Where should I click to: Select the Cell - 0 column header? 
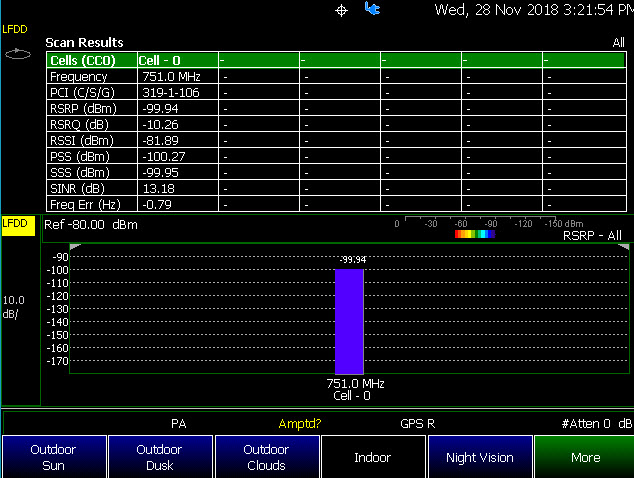coord(178,60)
